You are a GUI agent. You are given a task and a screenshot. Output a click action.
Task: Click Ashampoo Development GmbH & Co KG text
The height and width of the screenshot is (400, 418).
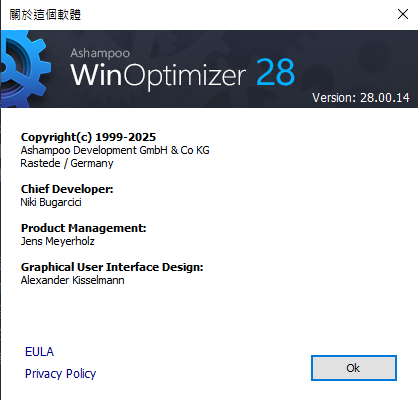click(115, 150)
